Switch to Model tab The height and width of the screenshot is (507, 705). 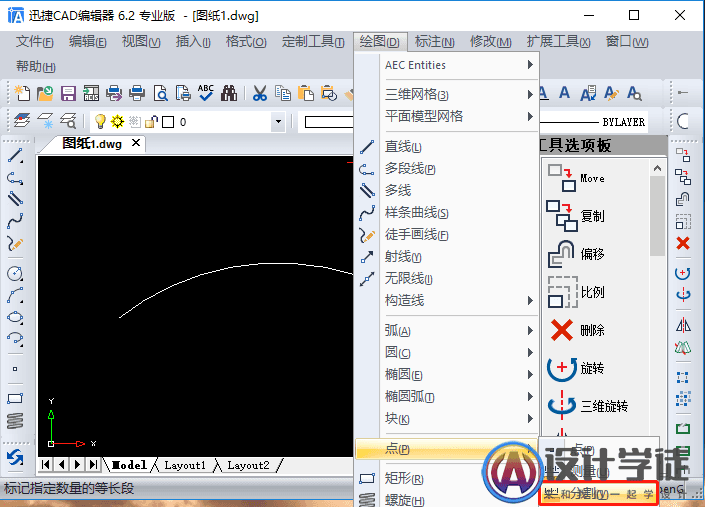[x=129, y=465]
